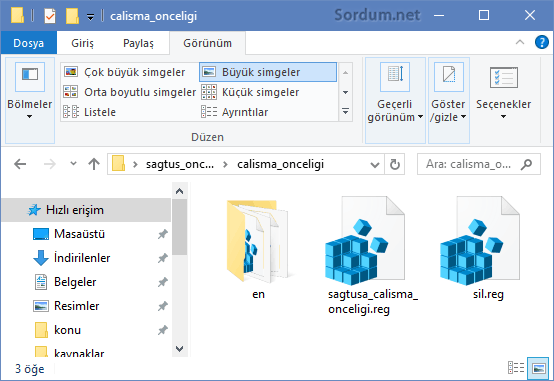Viewport: 554px width, 381px height.
Task: Click the Properties quick access icon
Action: (x=50, y=16)
